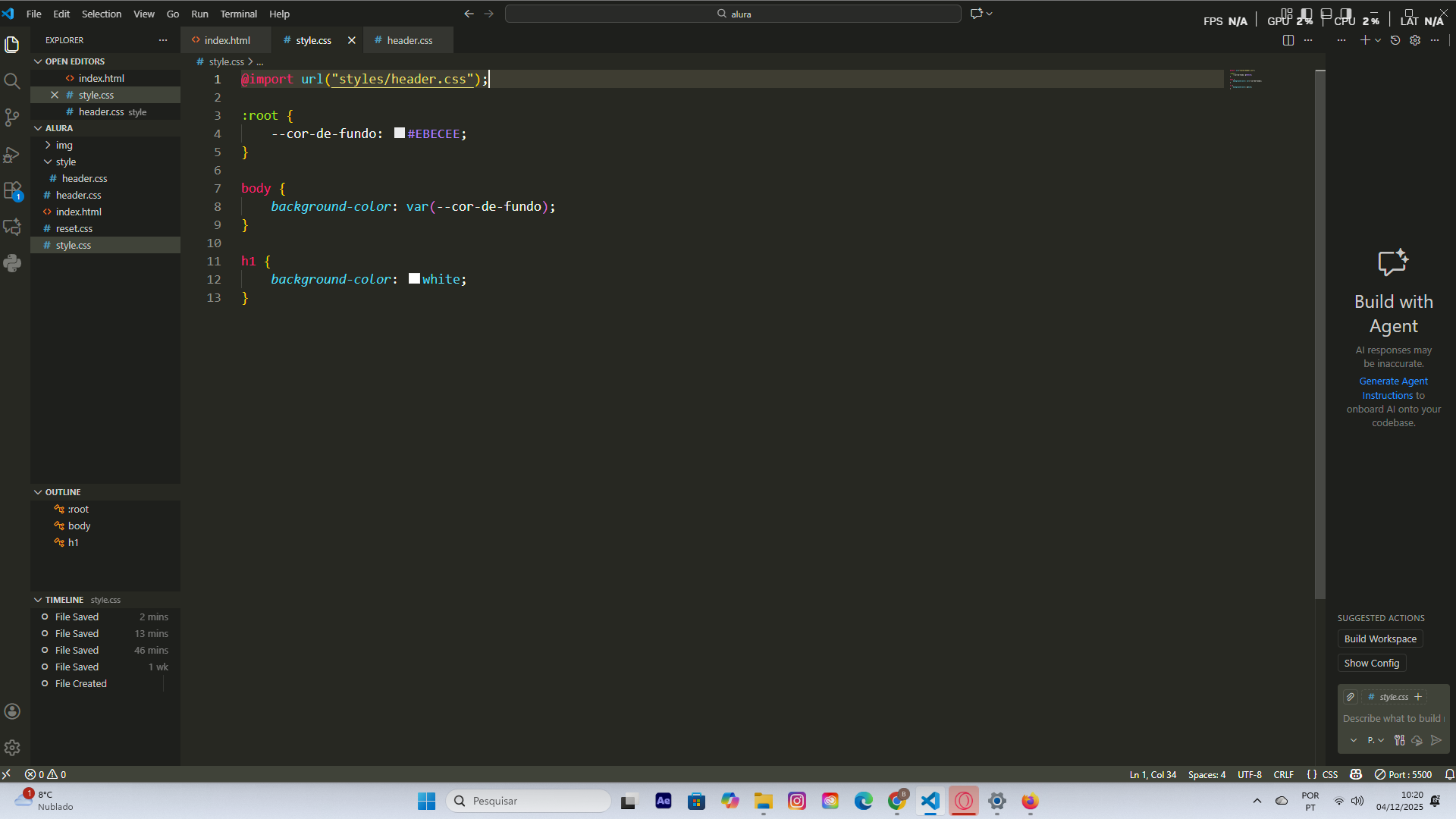The image size is (1456, 819).
Task: Click the errors and warnings status indicator
Action: click(45, 774)
